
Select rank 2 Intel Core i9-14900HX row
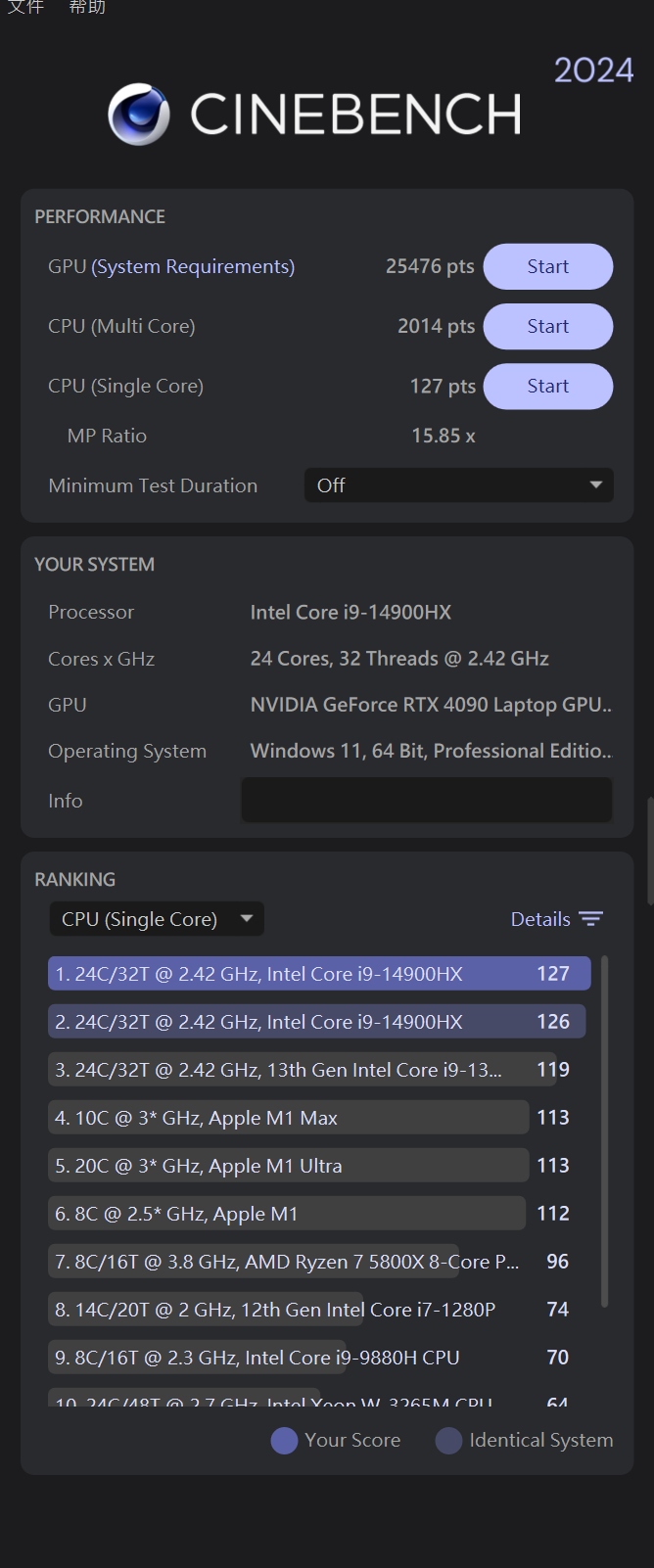319,1022
